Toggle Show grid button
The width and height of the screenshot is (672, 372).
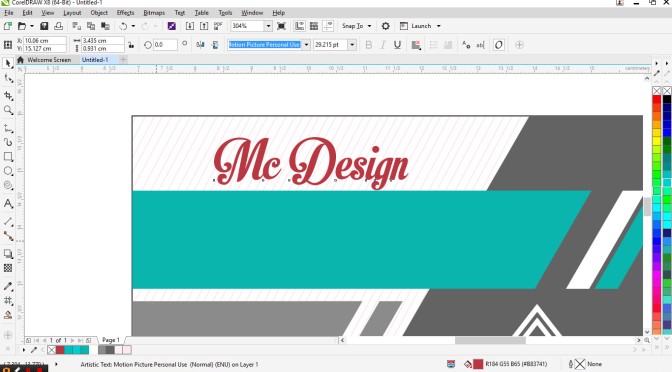point(314,26)
